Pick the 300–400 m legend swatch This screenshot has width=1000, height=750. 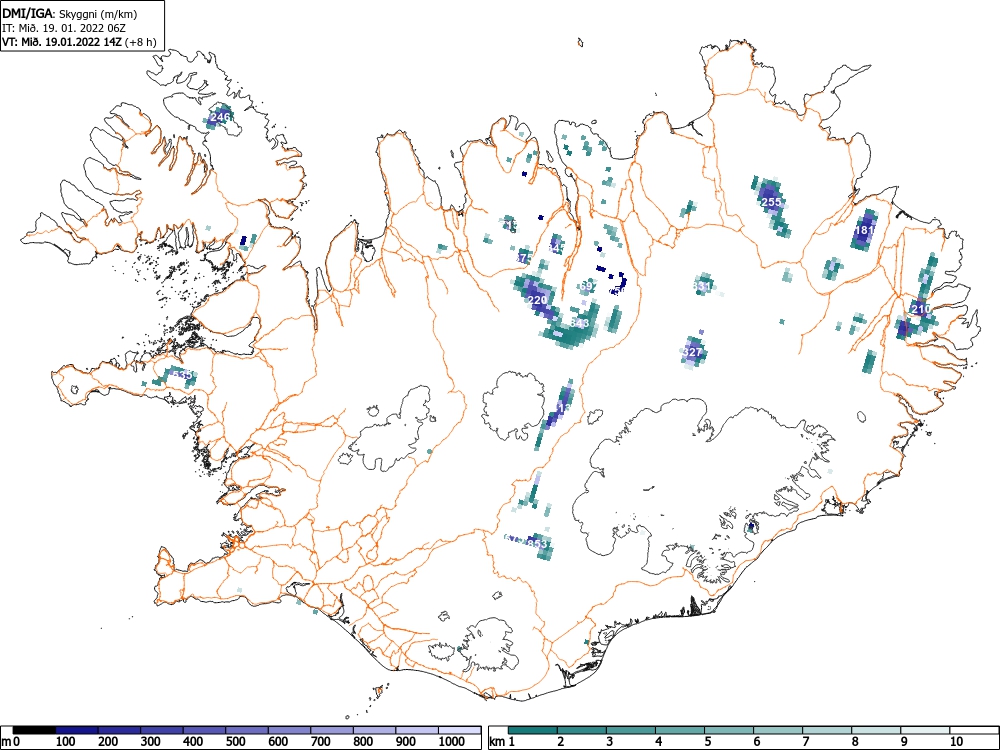click(x=162, y=730)
